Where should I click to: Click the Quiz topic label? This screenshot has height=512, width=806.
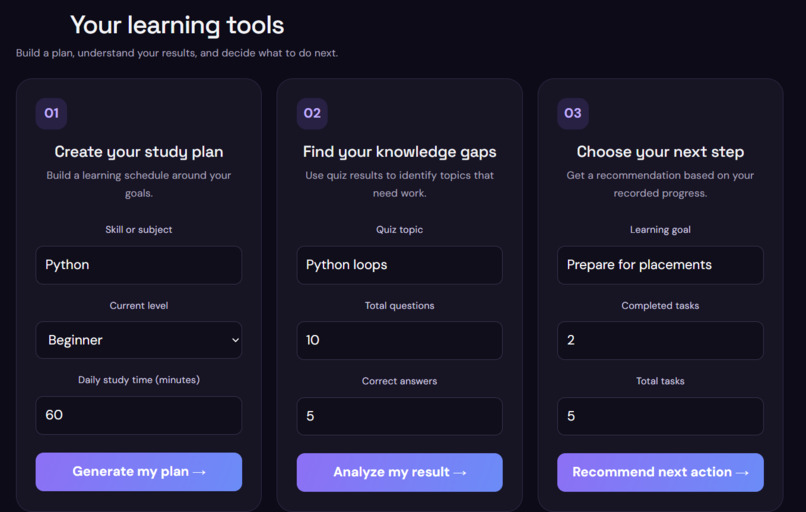click(399, 230)
